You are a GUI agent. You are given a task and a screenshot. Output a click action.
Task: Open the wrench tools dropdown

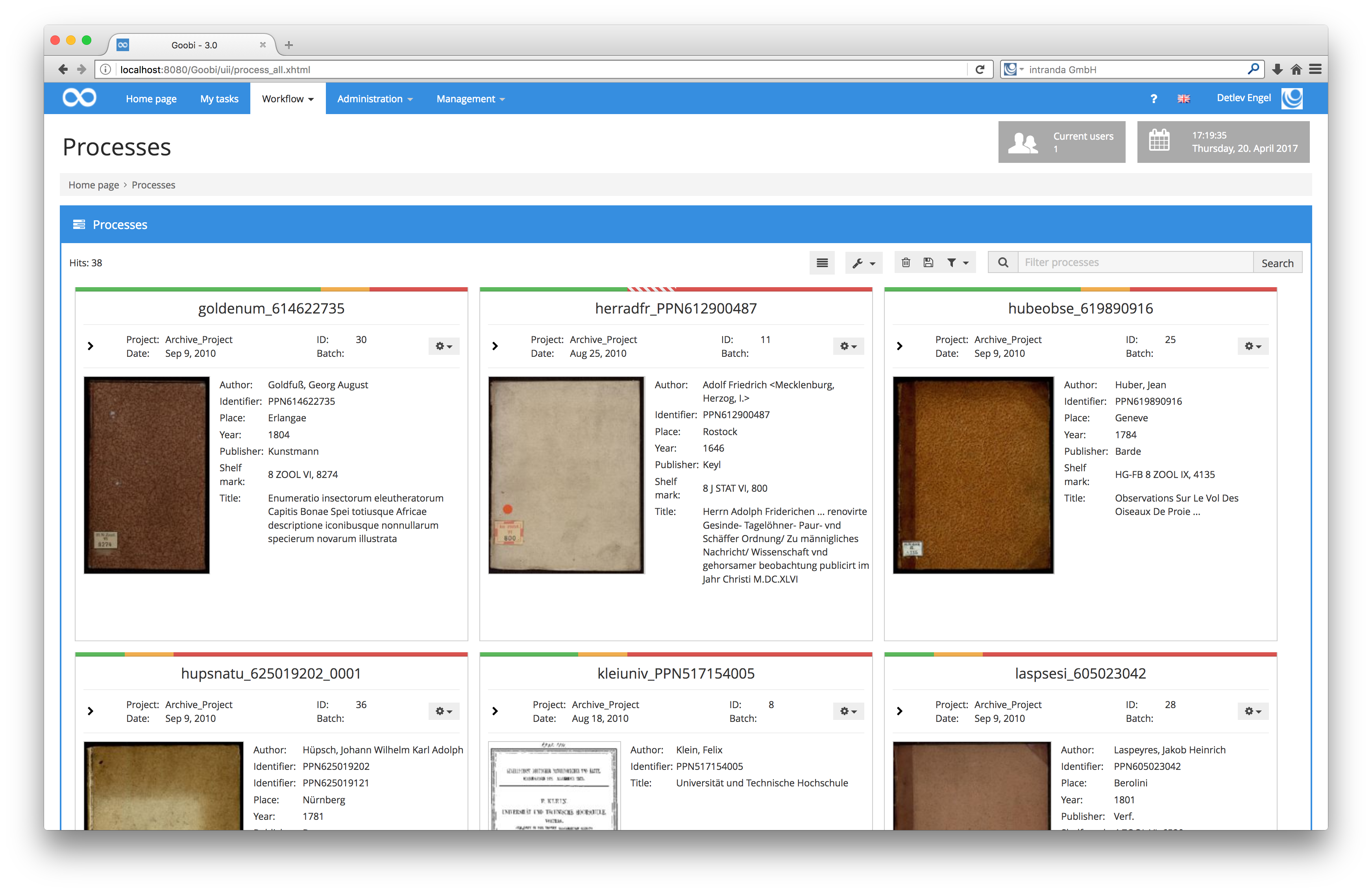[x=864, y=263]
